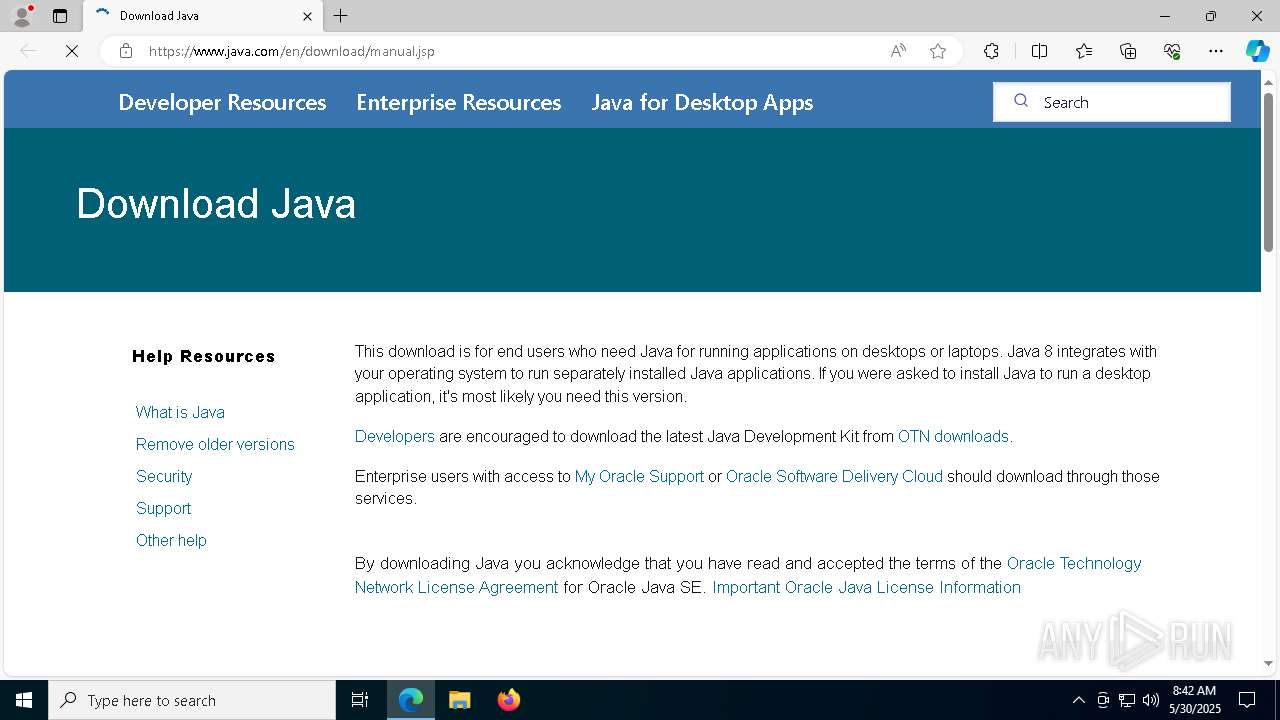Open the Edge profile icon
Screen dimensions: 1280x720
point(22,16)
